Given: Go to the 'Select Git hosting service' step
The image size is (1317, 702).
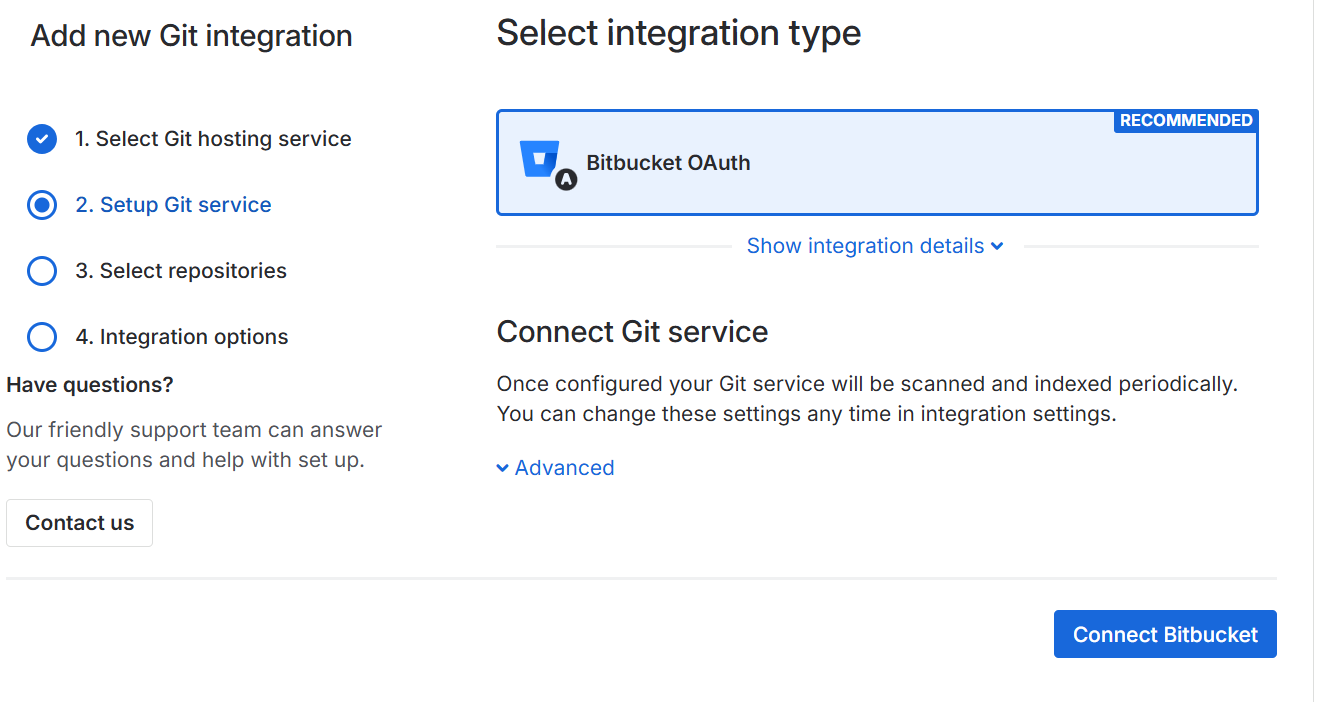Looking at the screenshot, I should (213, 139).
